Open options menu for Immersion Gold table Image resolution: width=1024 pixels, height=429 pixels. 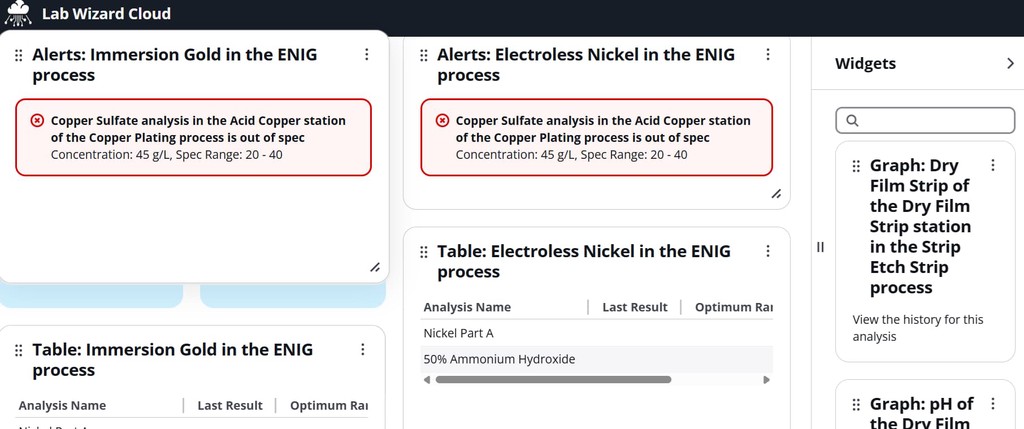click(363, 350)
